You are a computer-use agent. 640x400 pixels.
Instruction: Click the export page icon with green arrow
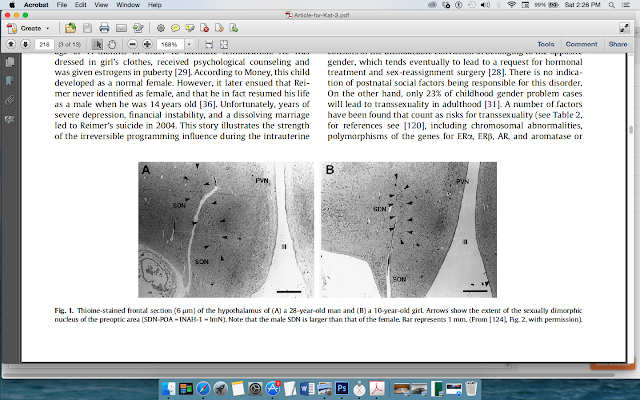tap(234, 28)
